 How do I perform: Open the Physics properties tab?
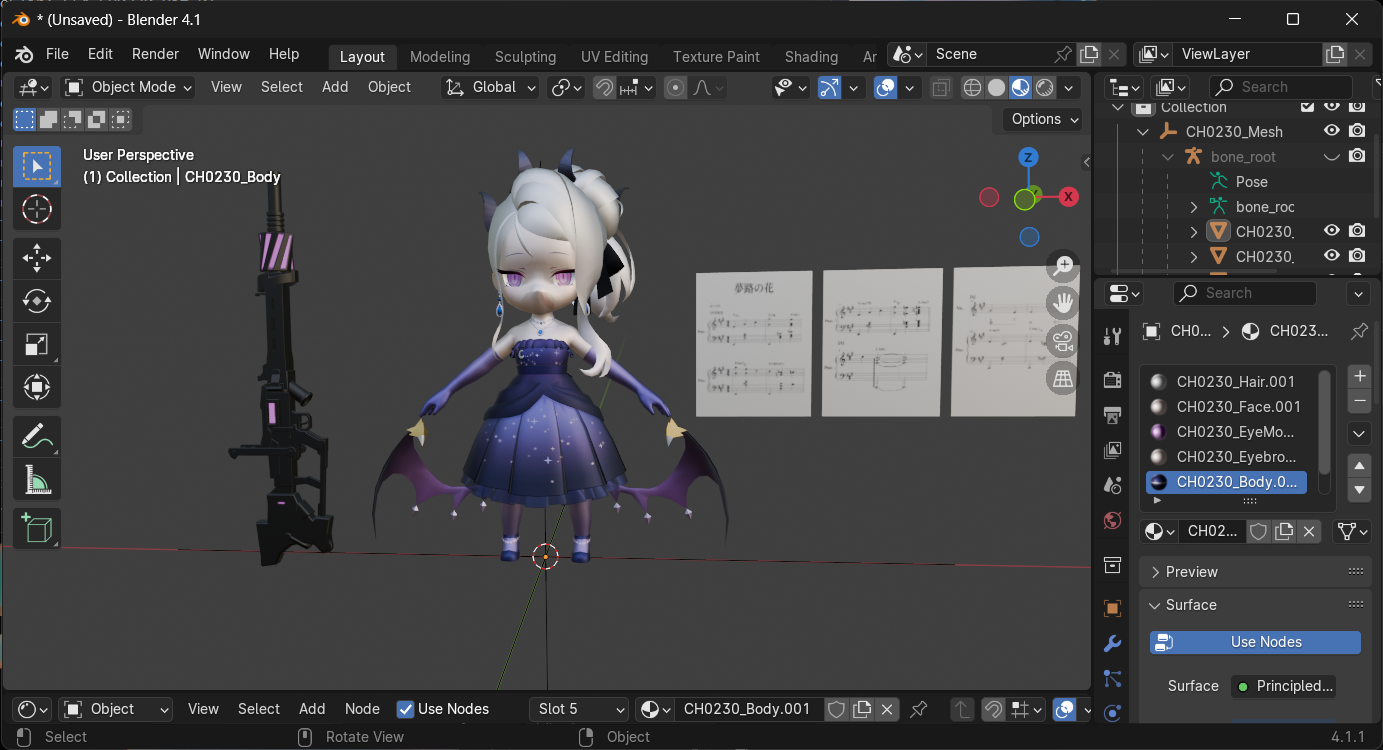tap(1112, 713)
